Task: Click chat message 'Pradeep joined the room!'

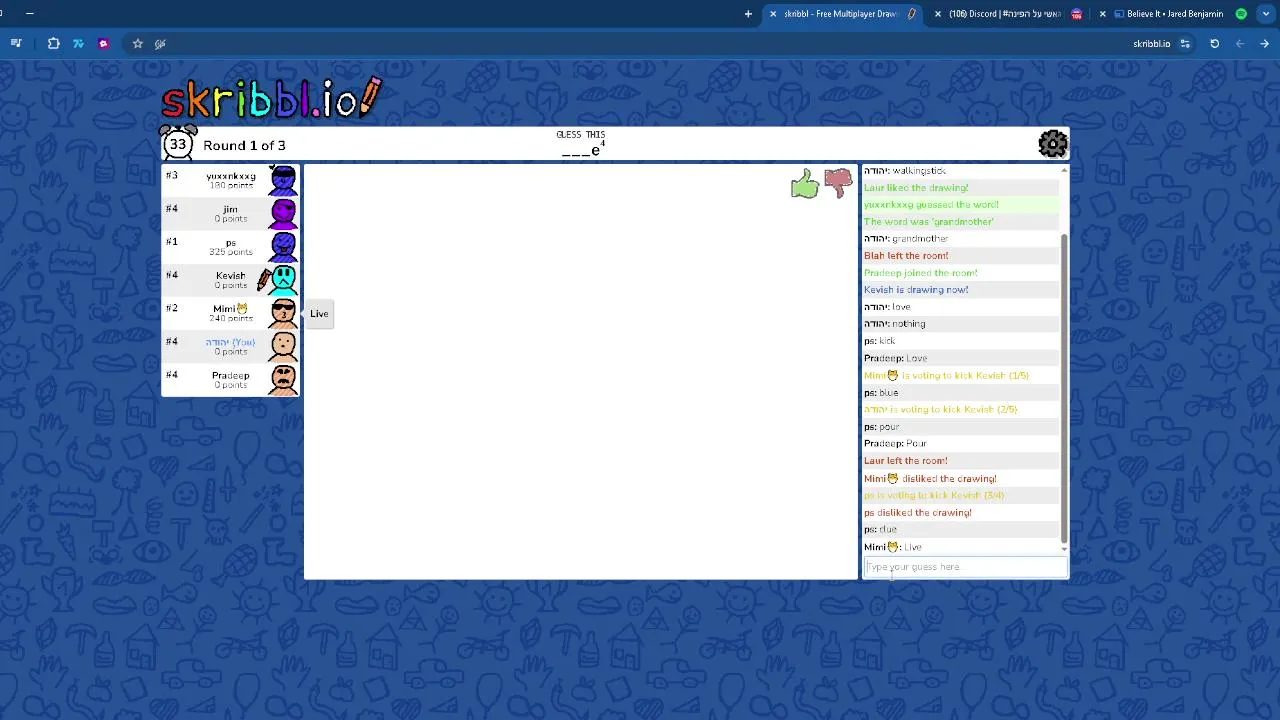Action: (x=921, y=273)
